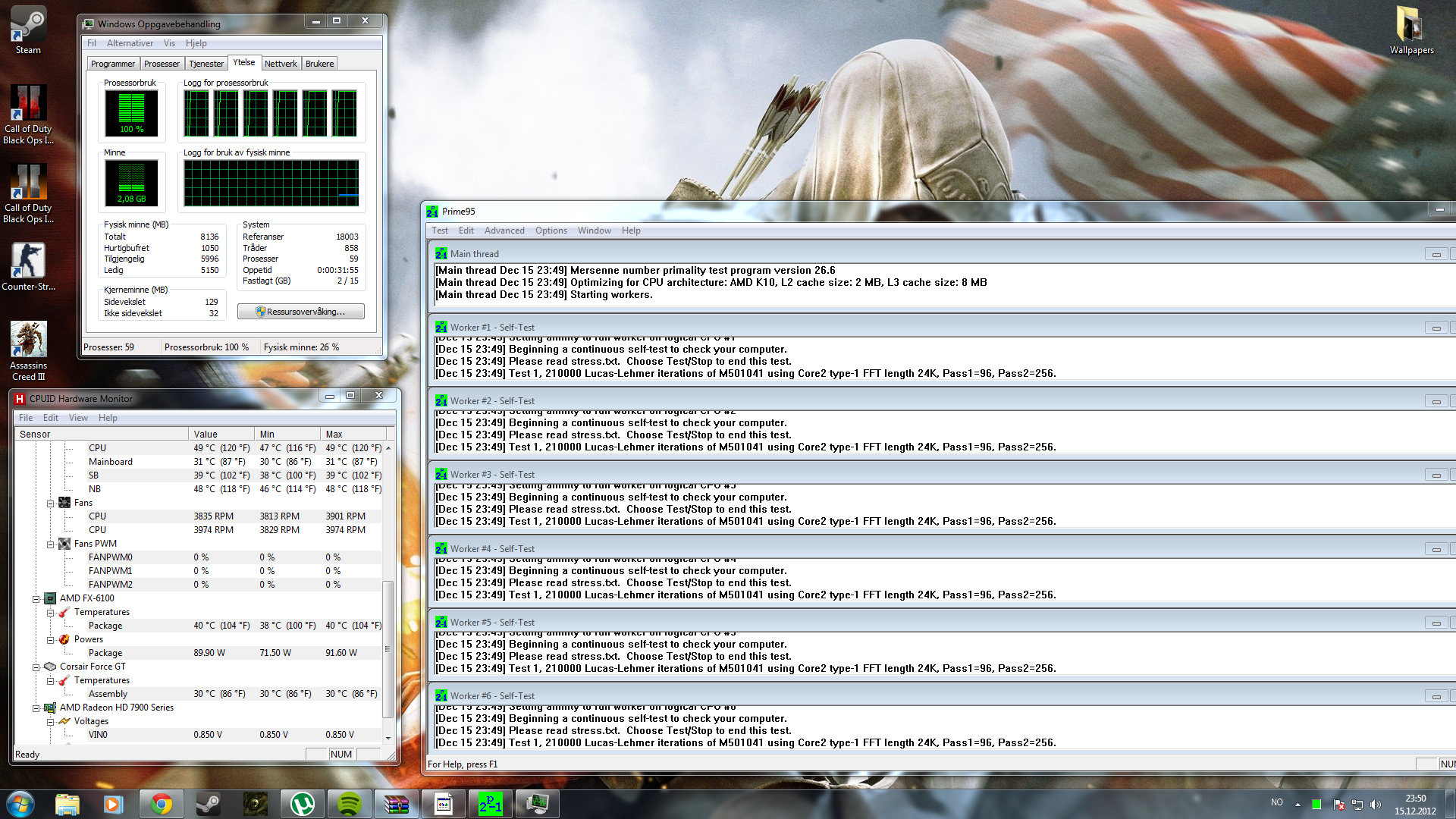Open the volume speaker tray icon
Image resolution: width=1456 pixels, height=819 pixels.
click(1376, 805)
